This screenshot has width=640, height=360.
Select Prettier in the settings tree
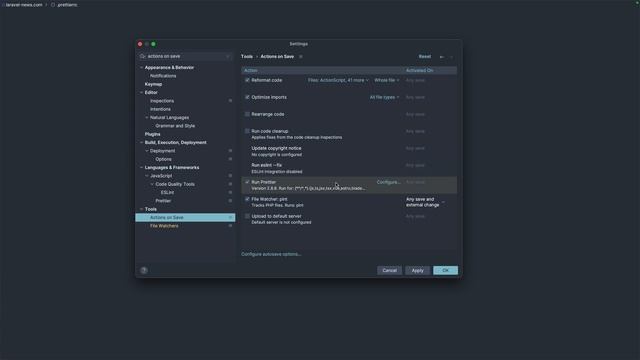point(163,201)
